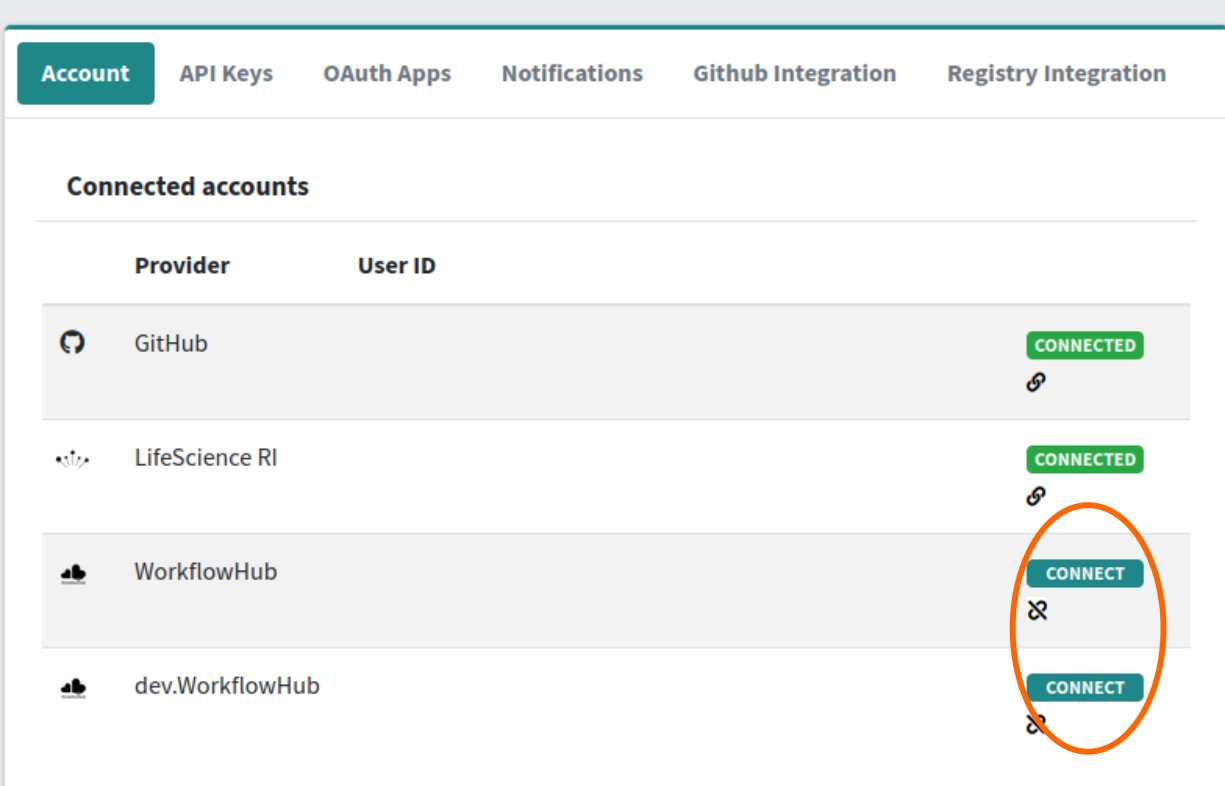Switch to the API Keys tab
1225x786 pixels.
[x=226, y=73]
